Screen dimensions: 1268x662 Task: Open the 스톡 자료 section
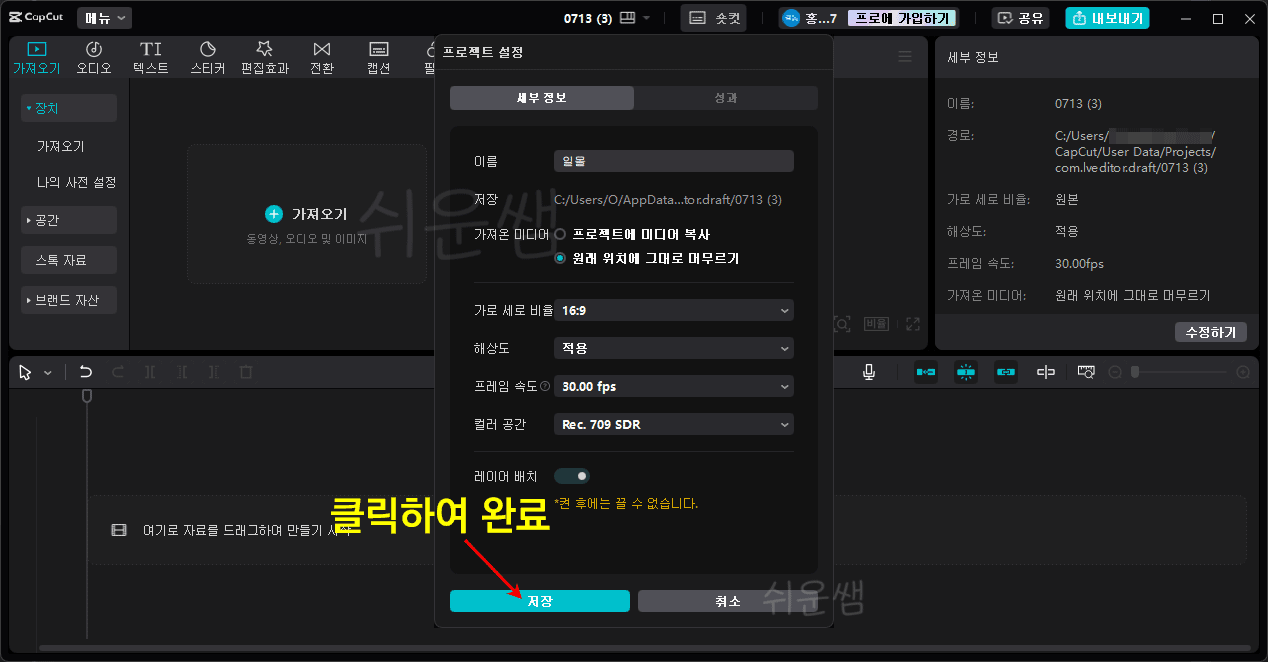(69, 260)
